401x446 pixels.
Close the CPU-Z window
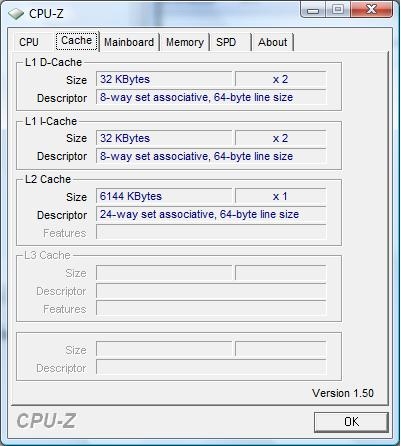pyautogui.click(x=371, y=9)
